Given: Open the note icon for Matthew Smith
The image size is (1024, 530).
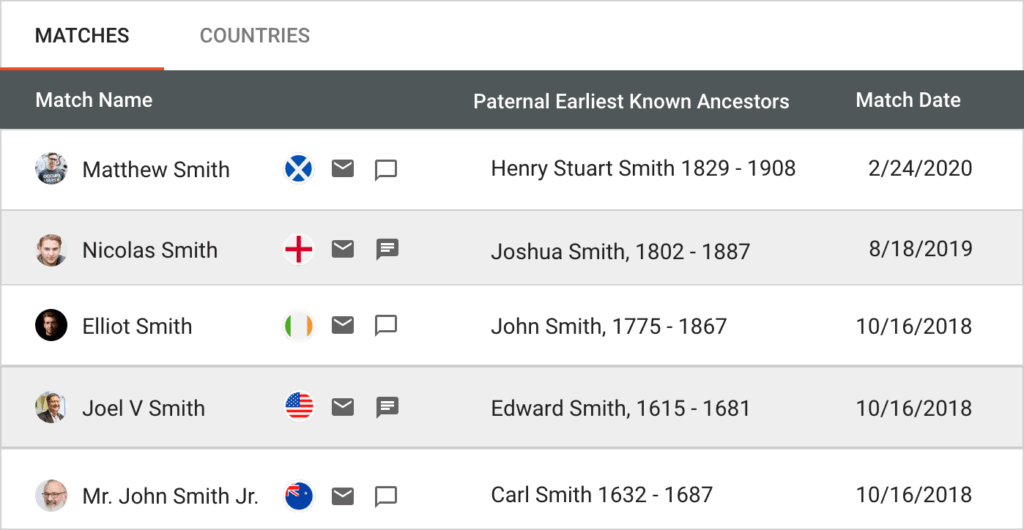Looking at the screenshot, I should pyautogui.click(x=386, y=170).
